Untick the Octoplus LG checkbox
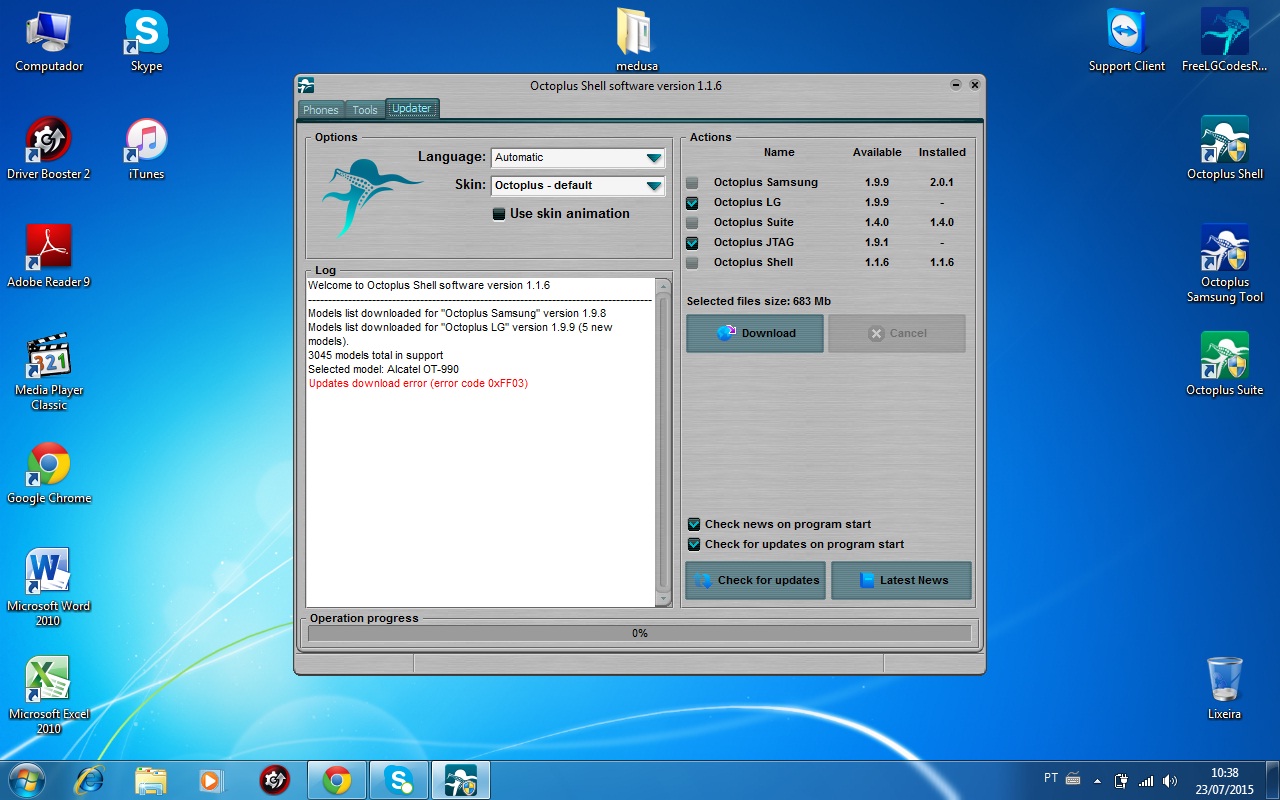This screenshot has height=800, width=1280. click(692, 203)
